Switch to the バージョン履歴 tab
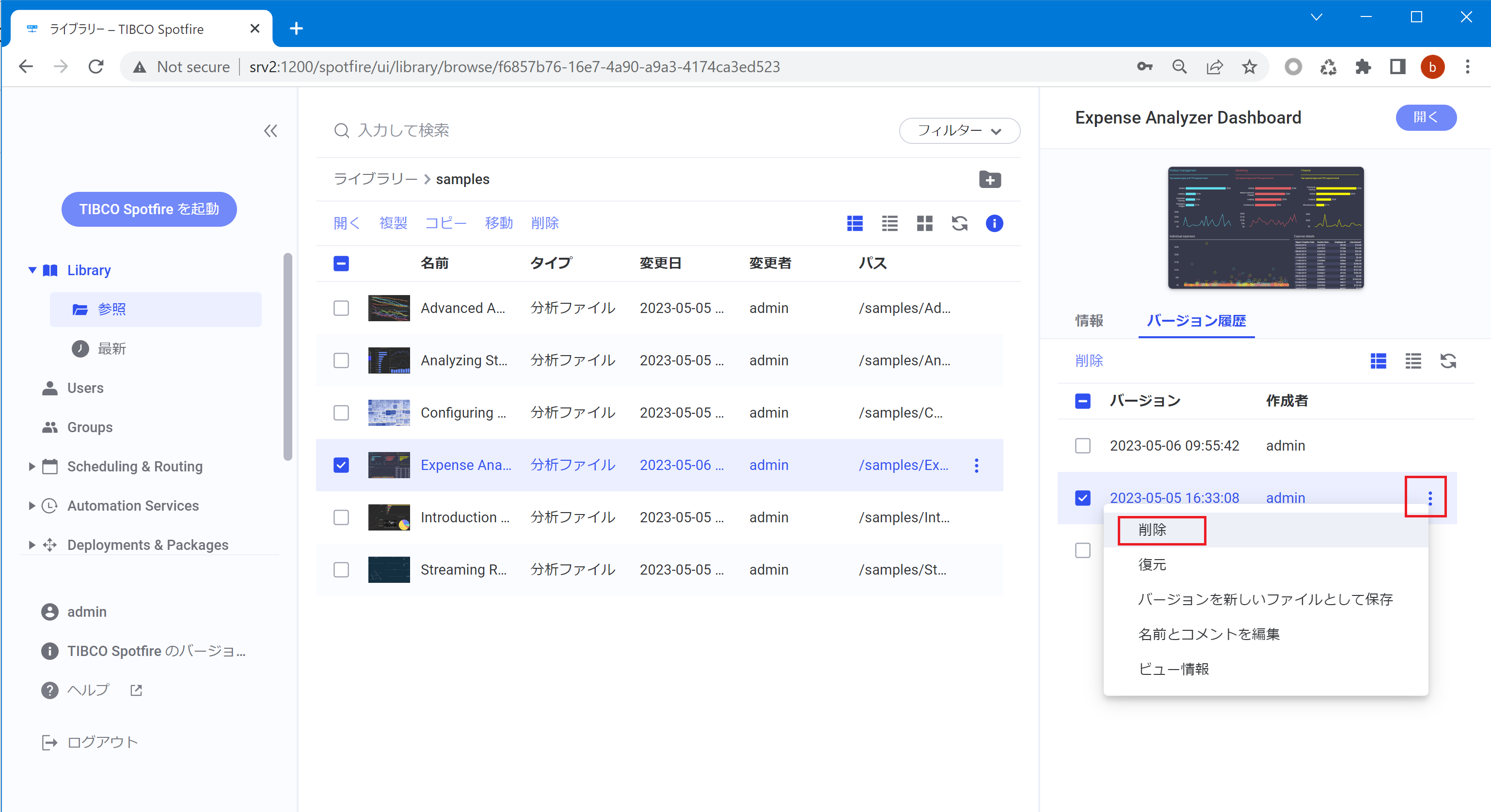Viewport: 1491px width, 812px height. (x=1196, y=321)
